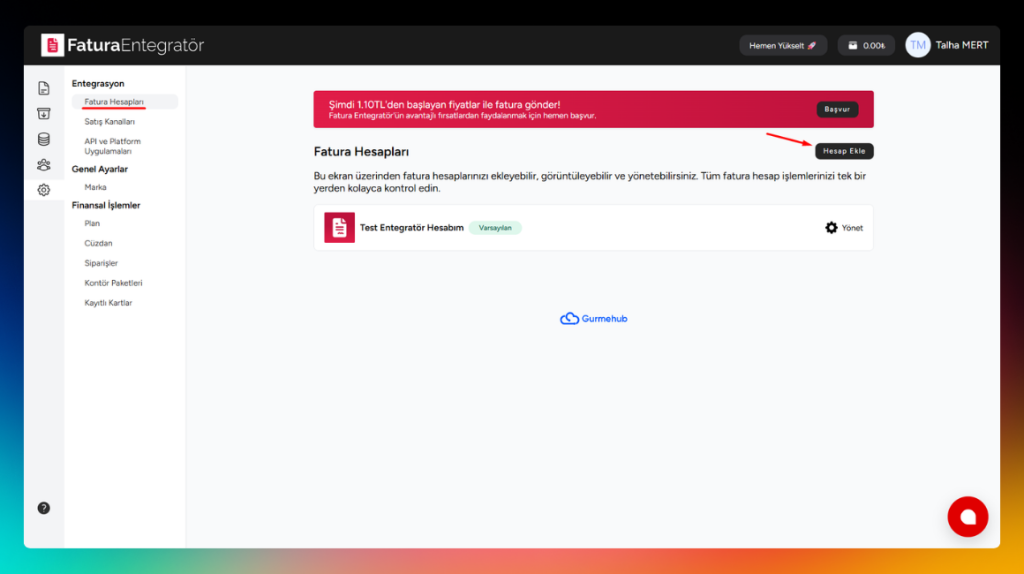Open the red chat bubble widget
The width and height of the screenshot is (1024, 574).
point(967,517)
